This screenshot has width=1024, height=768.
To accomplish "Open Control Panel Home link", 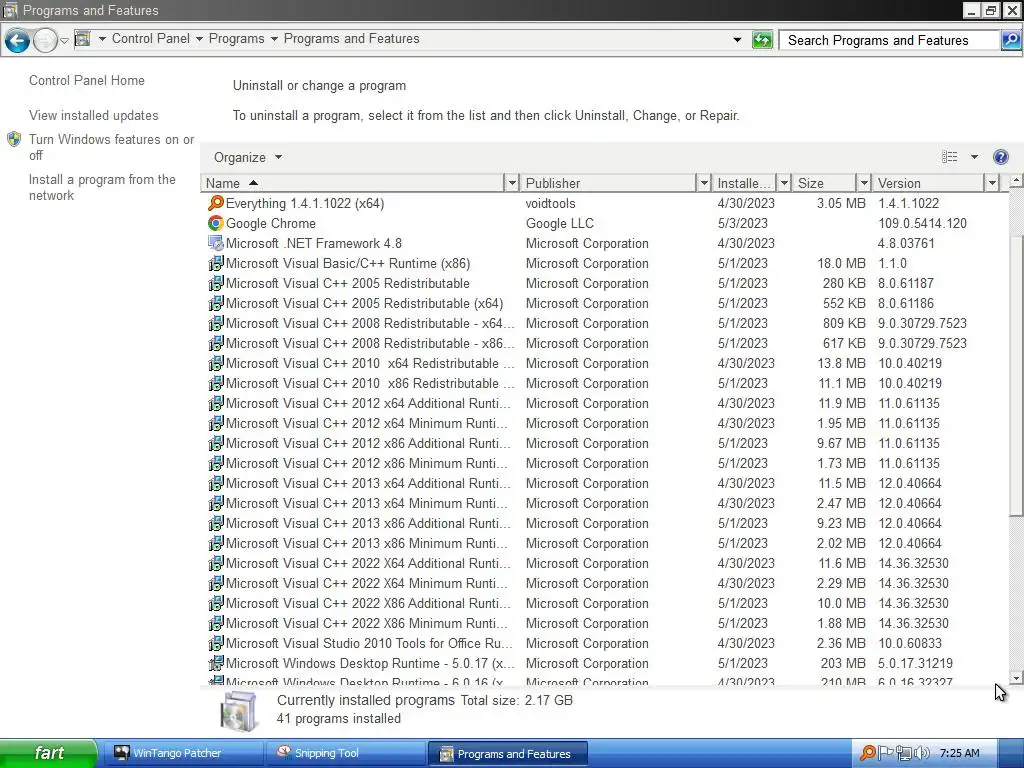I will pyautogui.click(x=87, y=80).
